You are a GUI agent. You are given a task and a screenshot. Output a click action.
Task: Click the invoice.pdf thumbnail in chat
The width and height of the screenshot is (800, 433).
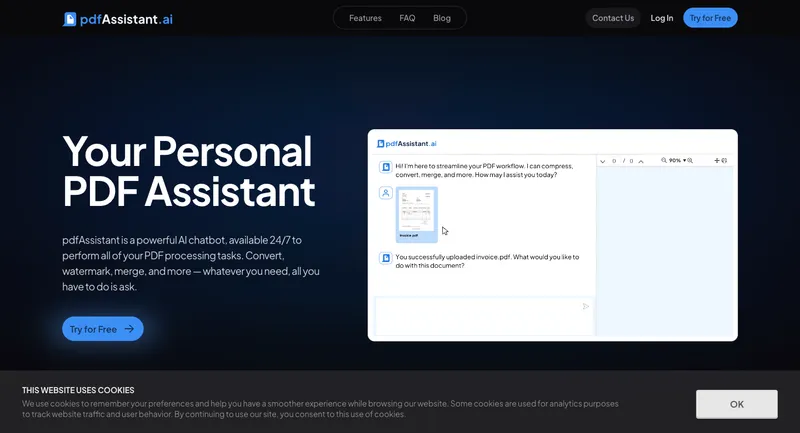417,214
